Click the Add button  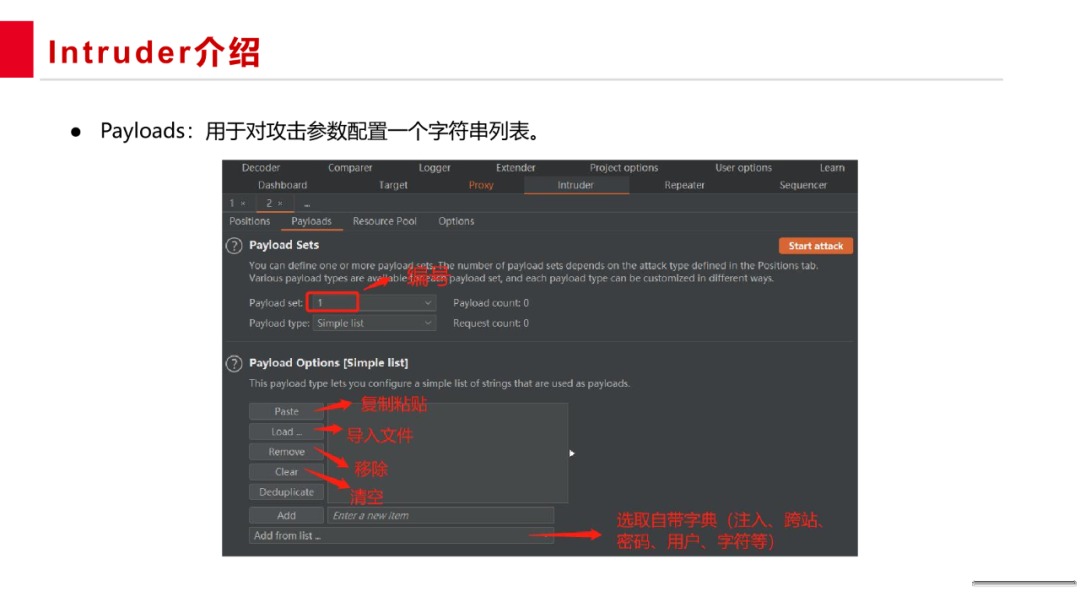(x=287, y=515)
